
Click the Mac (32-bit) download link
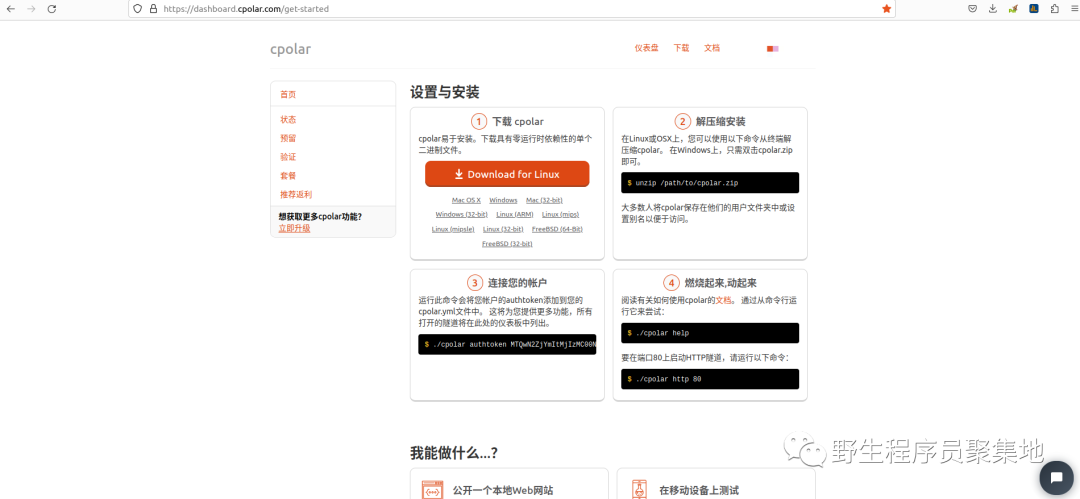pos(544,200)
